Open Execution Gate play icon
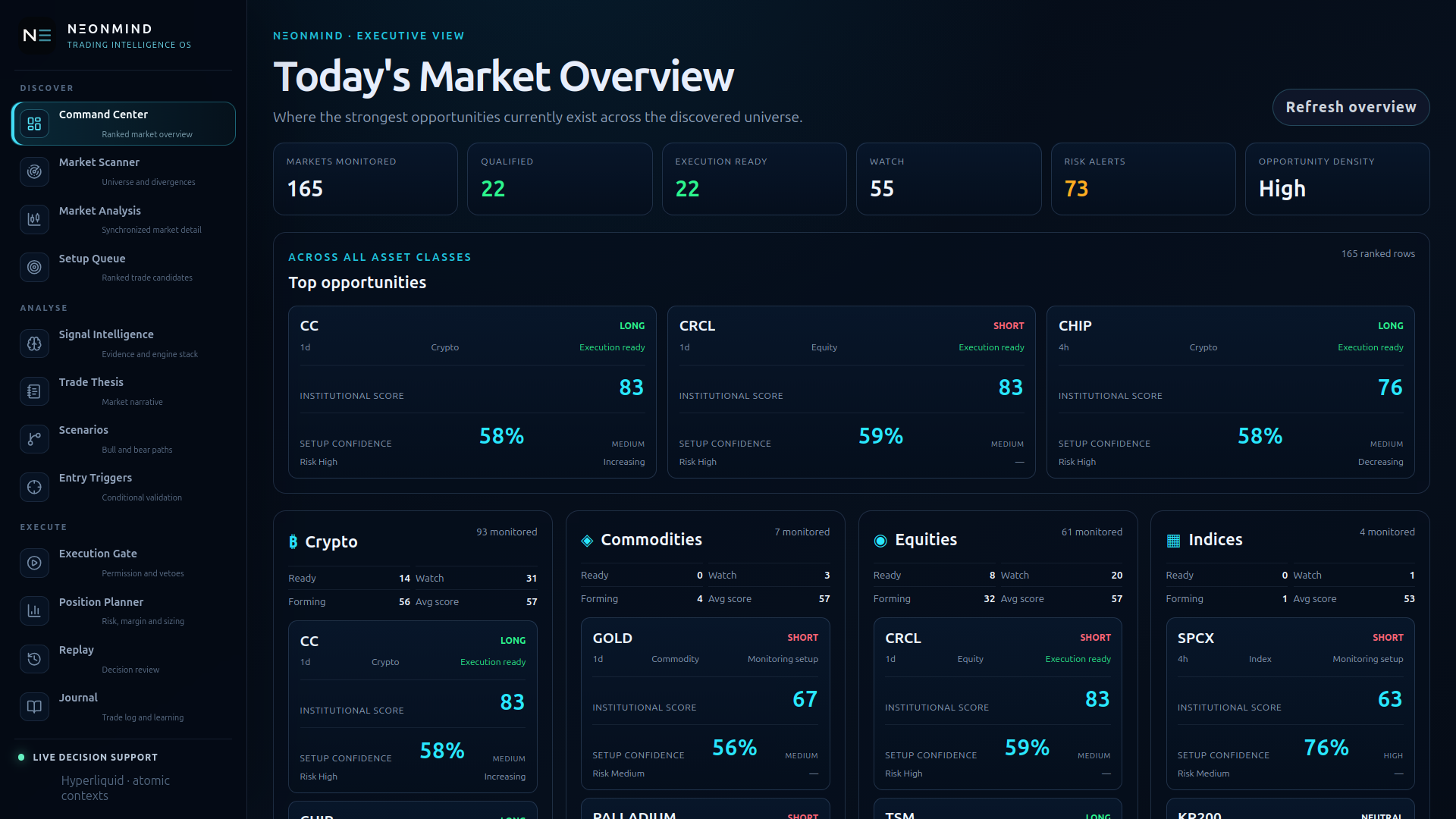Screen dimensions: 1456x819 pos(34,563)
